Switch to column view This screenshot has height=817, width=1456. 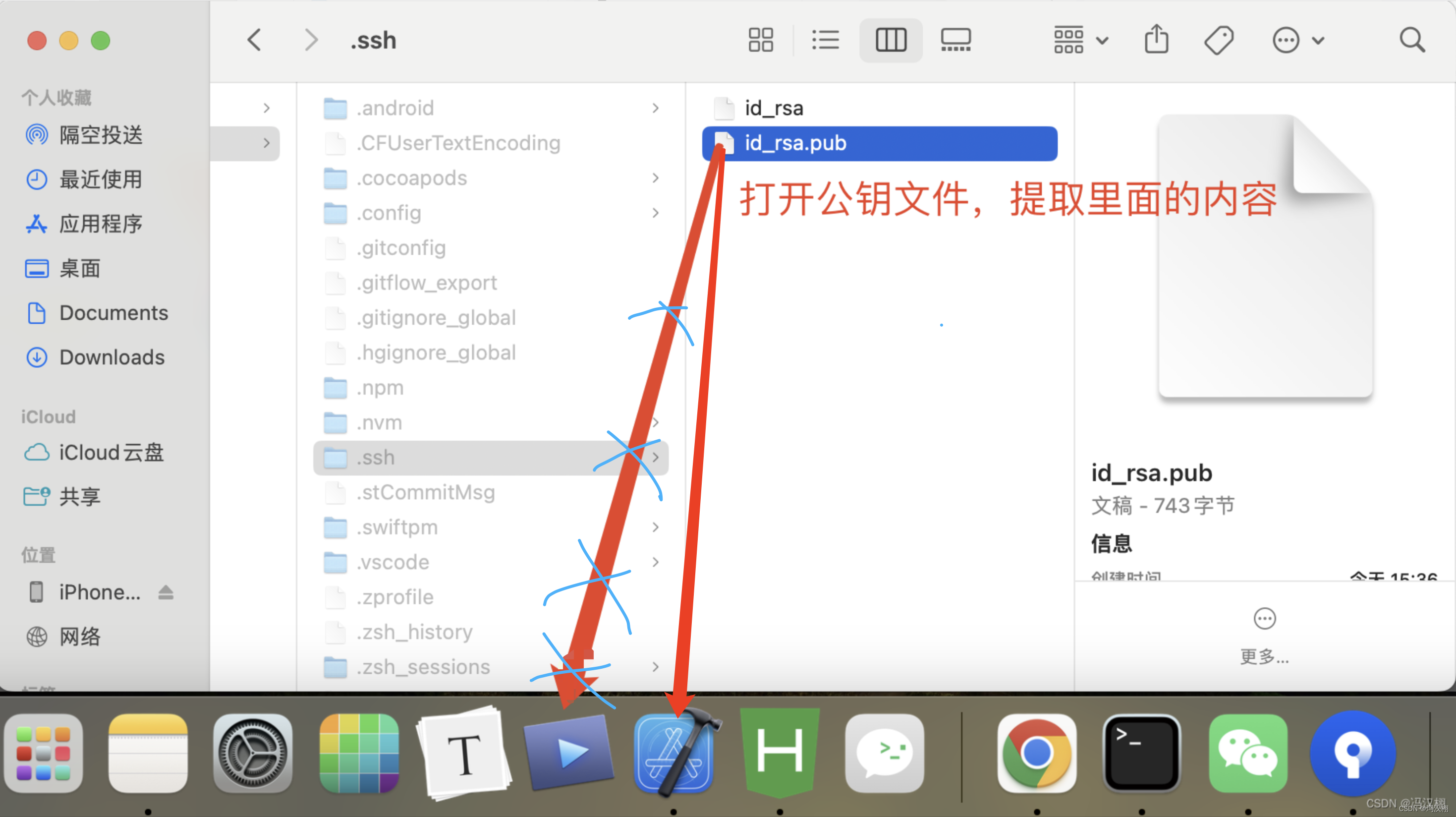[891, 40]
